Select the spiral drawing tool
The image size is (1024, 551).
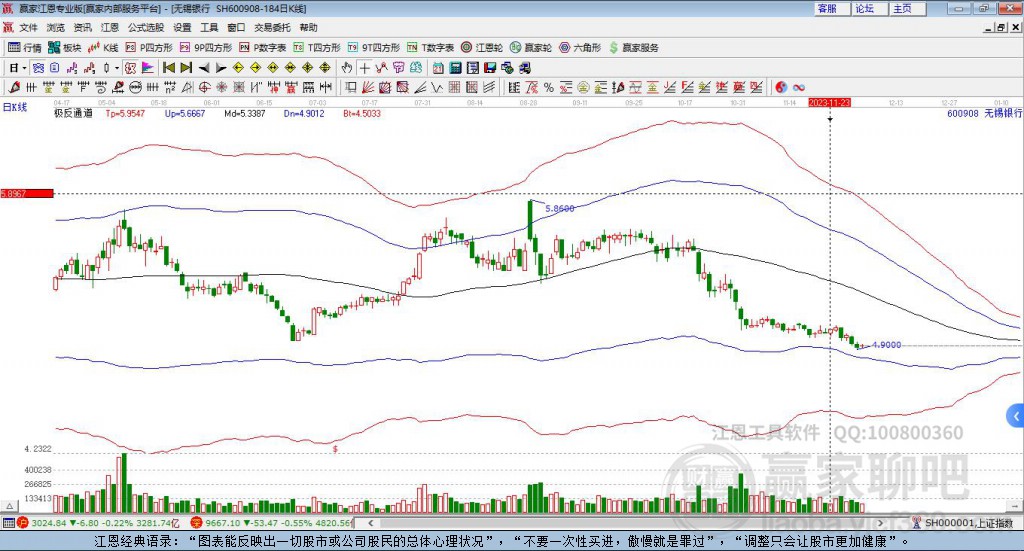pyautogui.click(x=101, y=87)
